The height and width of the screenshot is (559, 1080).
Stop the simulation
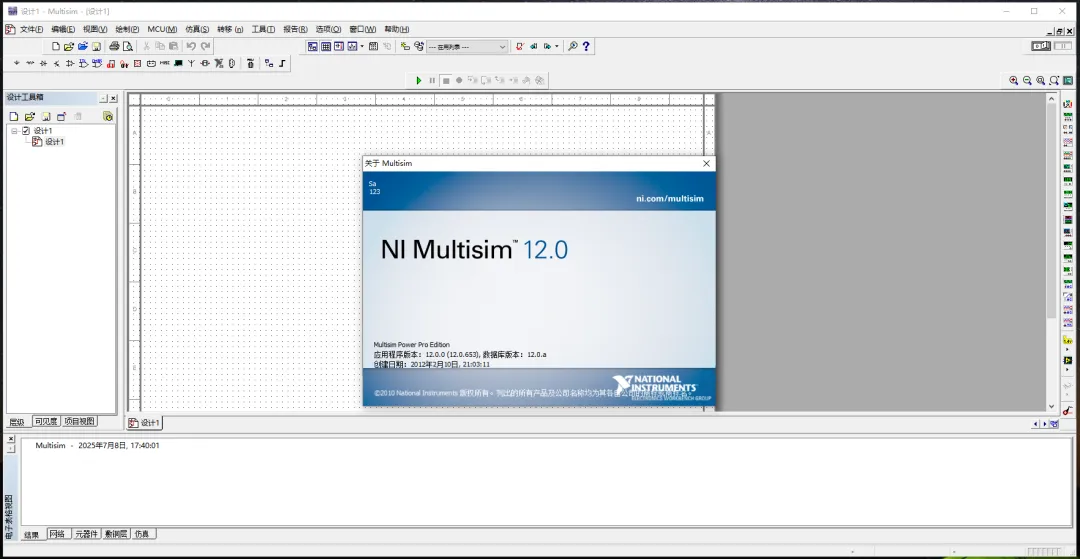coord(446,81)
